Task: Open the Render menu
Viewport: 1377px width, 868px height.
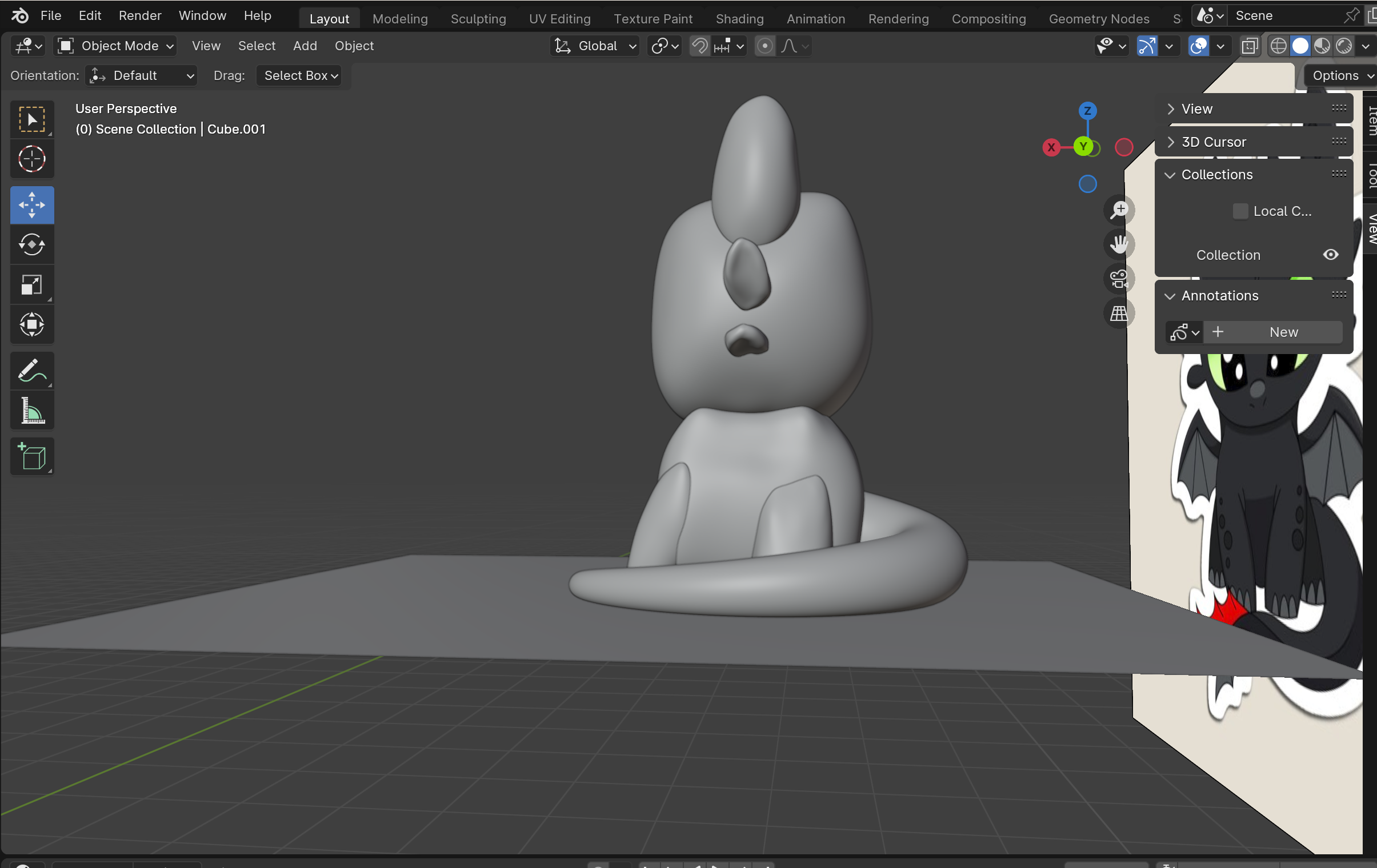Action: coord(140,15)
